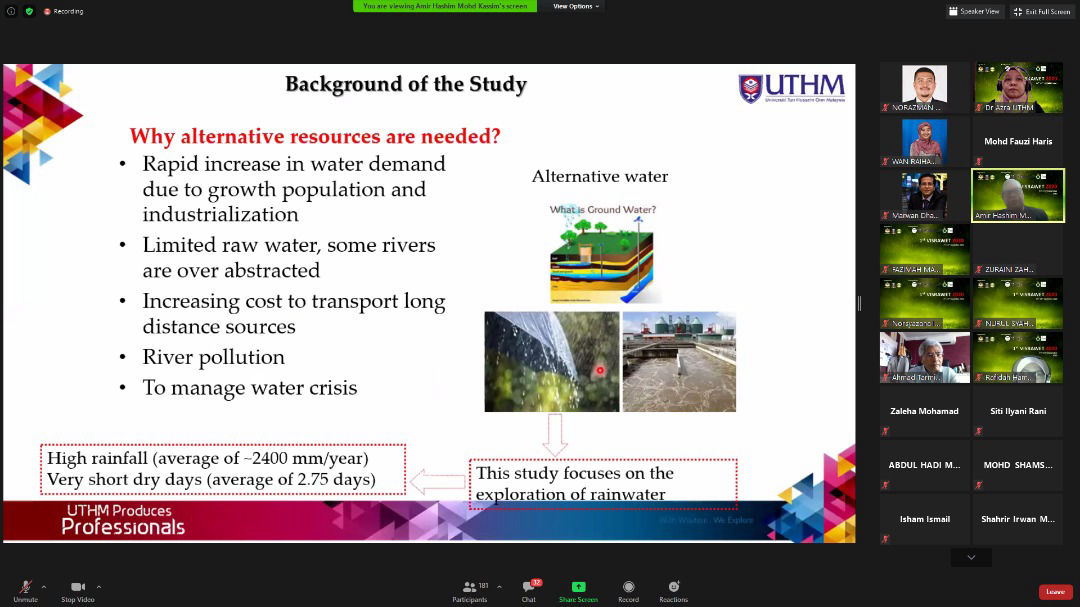Select Amir Hashim's highlighted video thumbnail
This screenshot has height=607, width=1080.
coord(1018,194)
